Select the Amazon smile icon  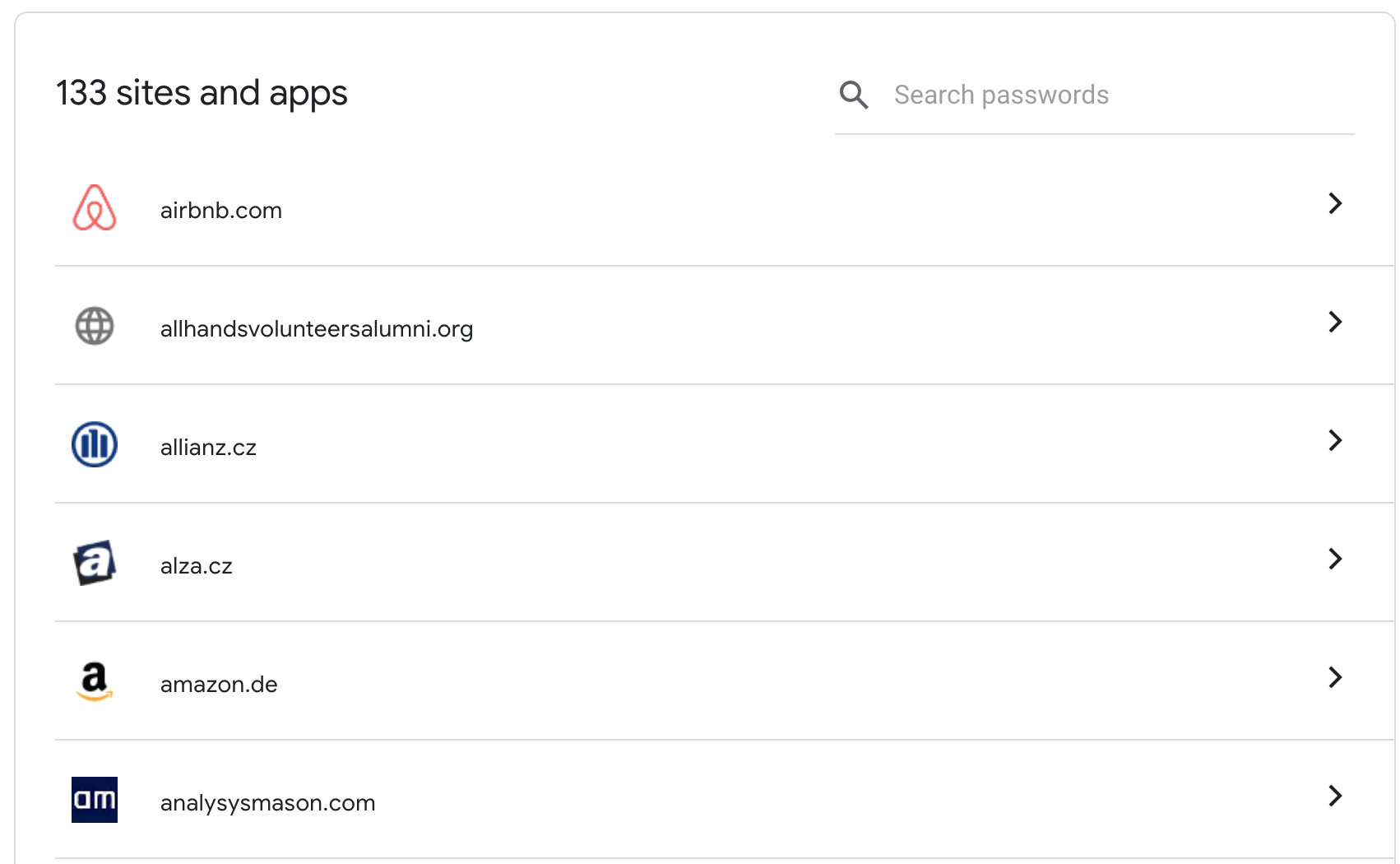tap(95, 681)
